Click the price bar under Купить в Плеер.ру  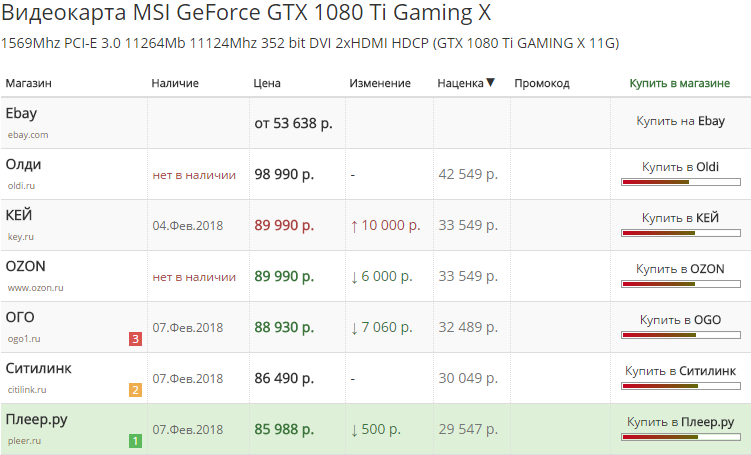(x=681, y=437)
